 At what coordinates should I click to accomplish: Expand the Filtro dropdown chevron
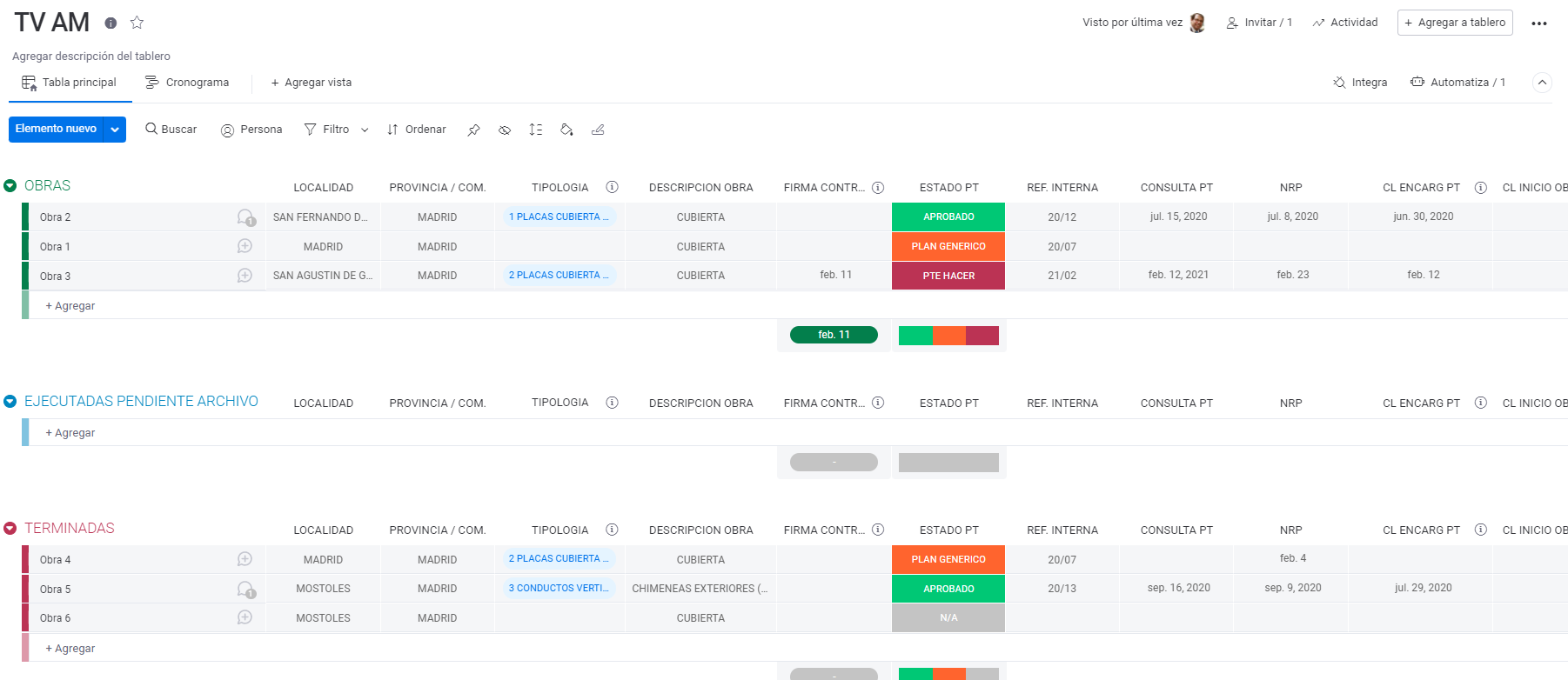click(x=365, y=130)
